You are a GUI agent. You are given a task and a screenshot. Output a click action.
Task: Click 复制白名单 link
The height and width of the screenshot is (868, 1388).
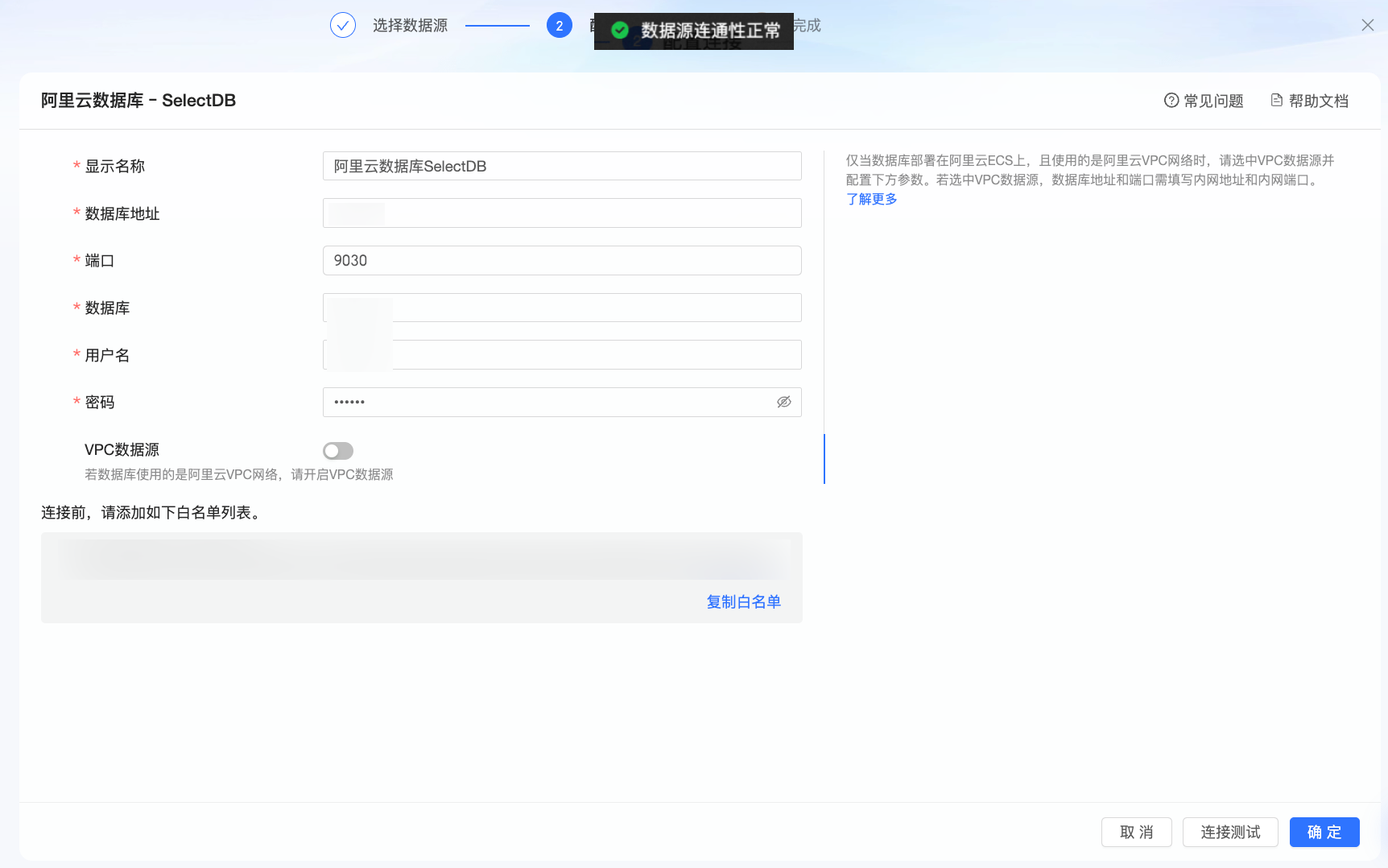[x=744, y=601]
